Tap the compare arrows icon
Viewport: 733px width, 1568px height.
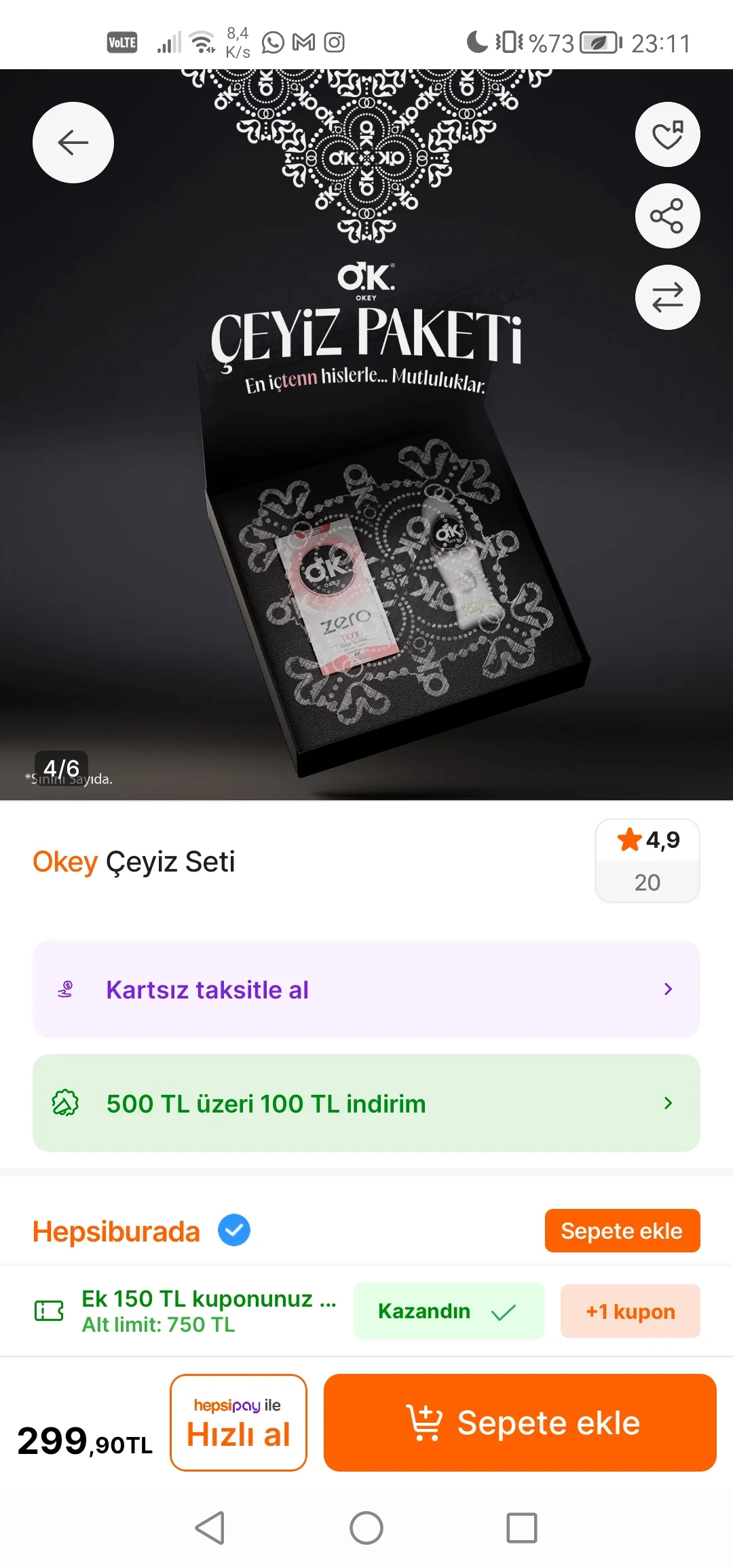[x=667, y=297]
